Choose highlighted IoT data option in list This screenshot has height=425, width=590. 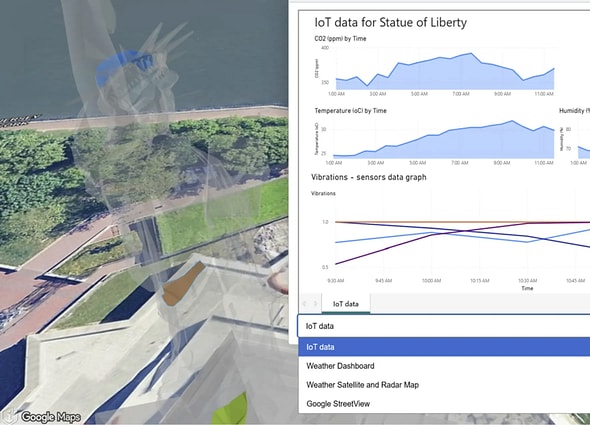pos(444,347)
